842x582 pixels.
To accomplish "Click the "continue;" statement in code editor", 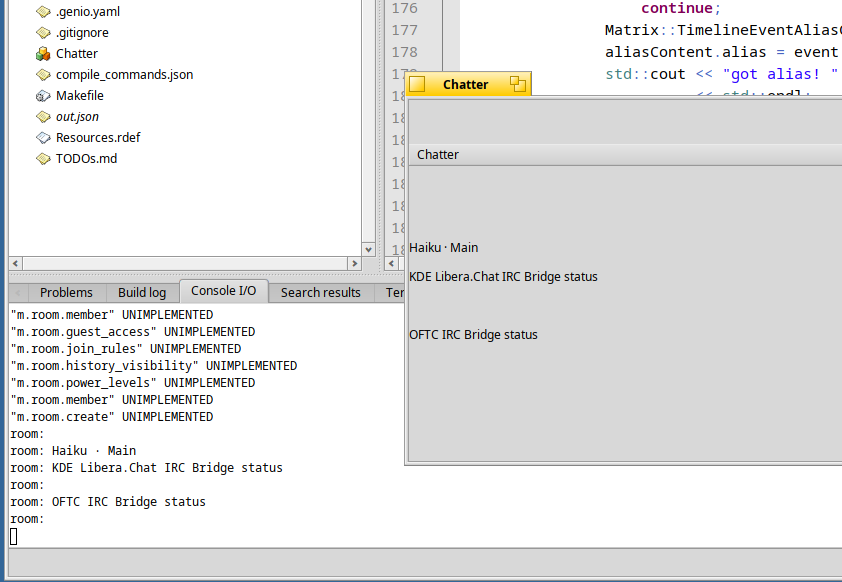I will pyautogui.click(x=680, y=8).
